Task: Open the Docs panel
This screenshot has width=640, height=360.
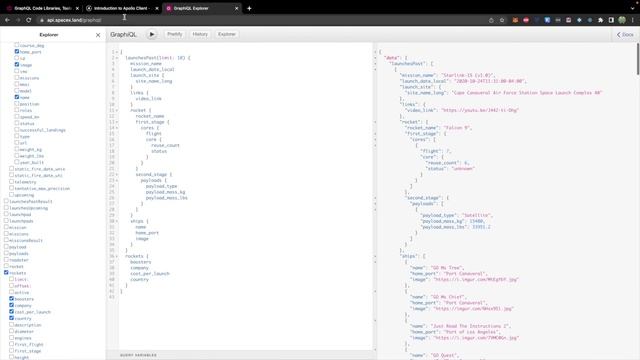Action: tap(625, 35)
